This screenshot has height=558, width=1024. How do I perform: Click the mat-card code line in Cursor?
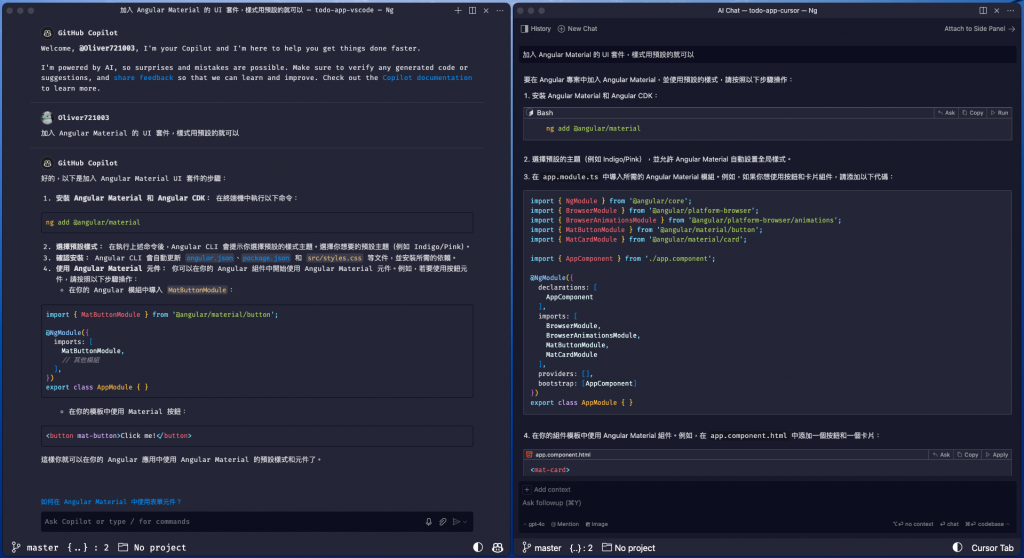(x=550, y=470)
